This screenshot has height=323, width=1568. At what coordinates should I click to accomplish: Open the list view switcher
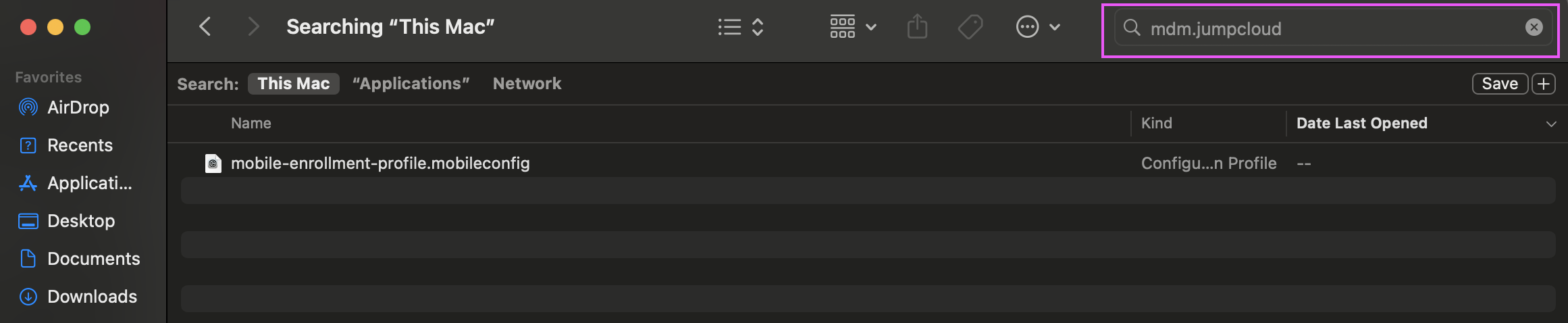(x=741, y=27)
